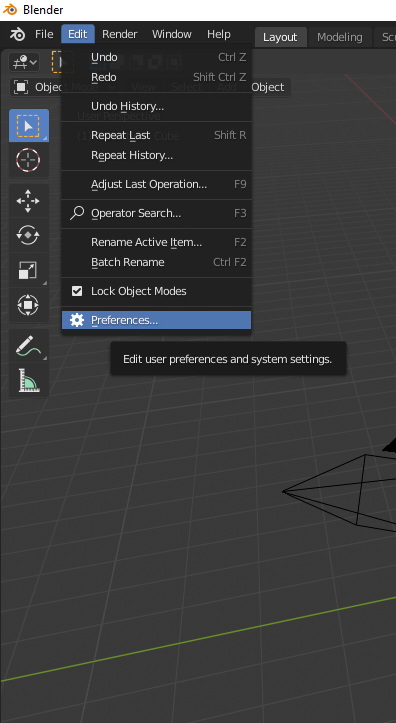Open Preferences from the Edit menu

tap(157, 320)
